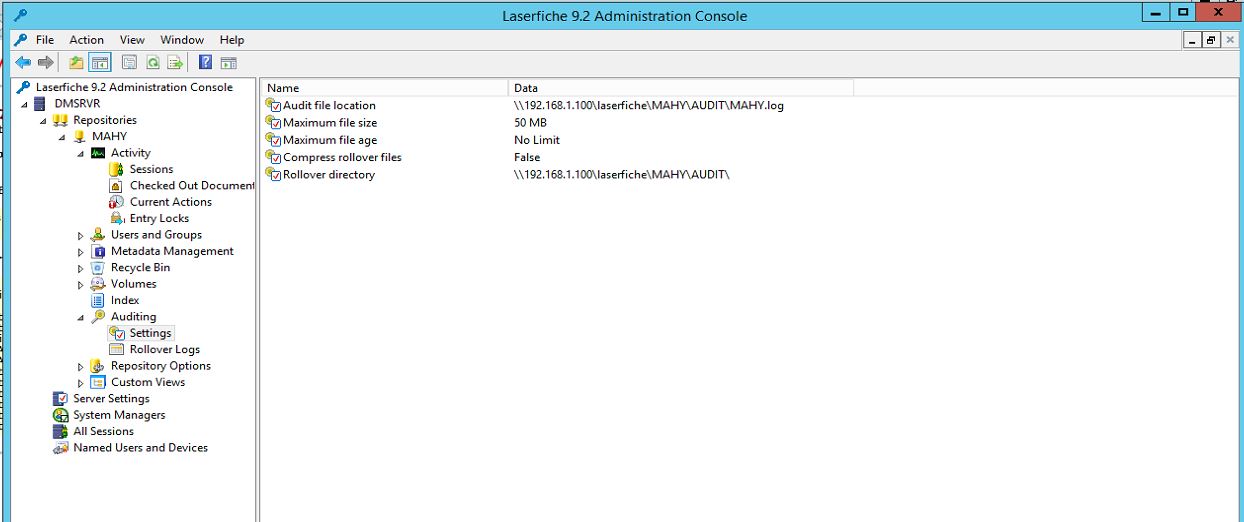Restore the inner MDI child window

tap(1211, 40)
